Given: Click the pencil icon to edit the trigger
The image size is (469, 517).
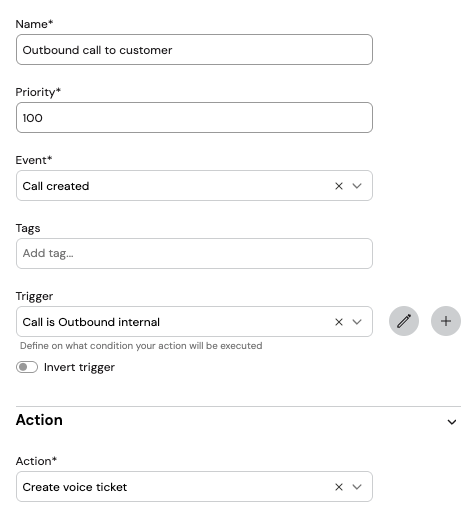Looking at the screenshot, I should click(404, 321).
